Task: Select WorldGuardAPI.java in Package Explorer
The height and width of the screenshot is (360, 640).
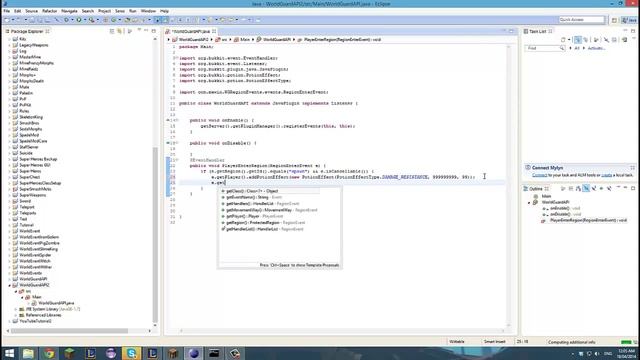Action: 56,303
